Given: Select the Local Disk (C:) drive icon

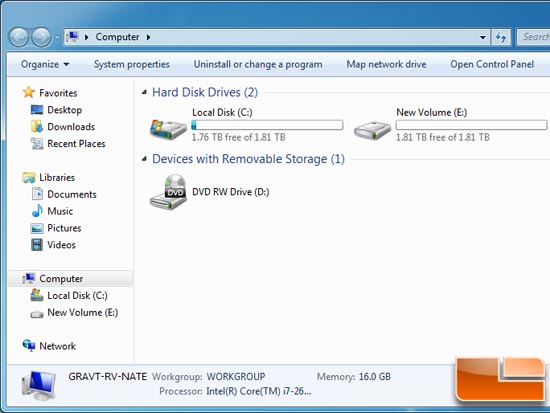Looking at the screenshot, I should click(168, 129).
